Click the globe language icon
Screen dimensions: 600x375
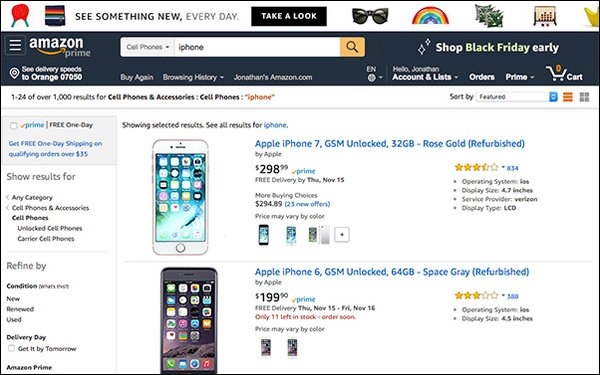(371, 78)
